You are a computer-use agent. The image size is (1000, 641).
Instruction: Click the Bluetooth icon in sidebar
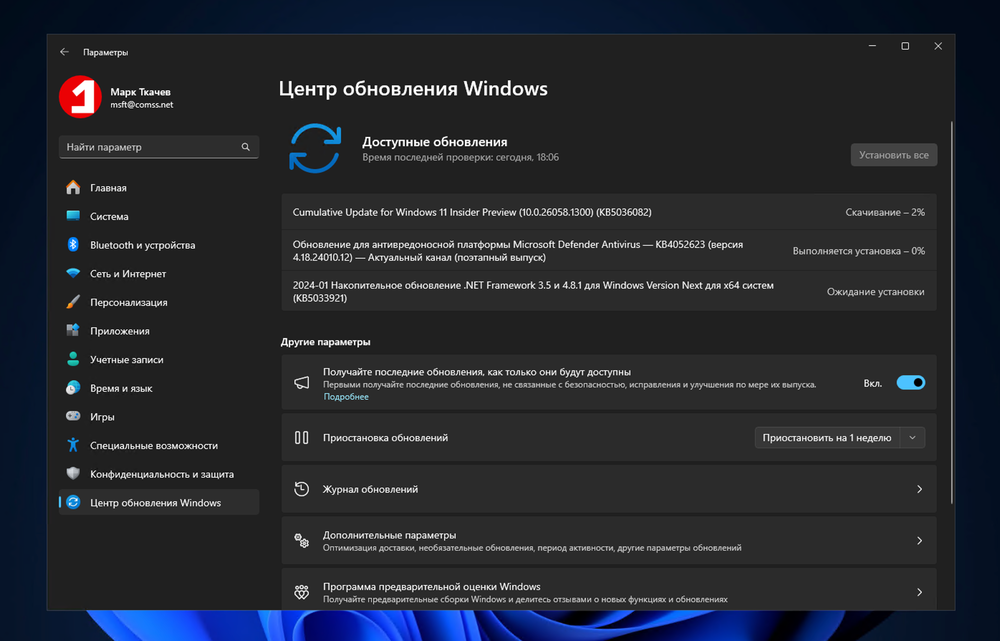click(73, 245)
